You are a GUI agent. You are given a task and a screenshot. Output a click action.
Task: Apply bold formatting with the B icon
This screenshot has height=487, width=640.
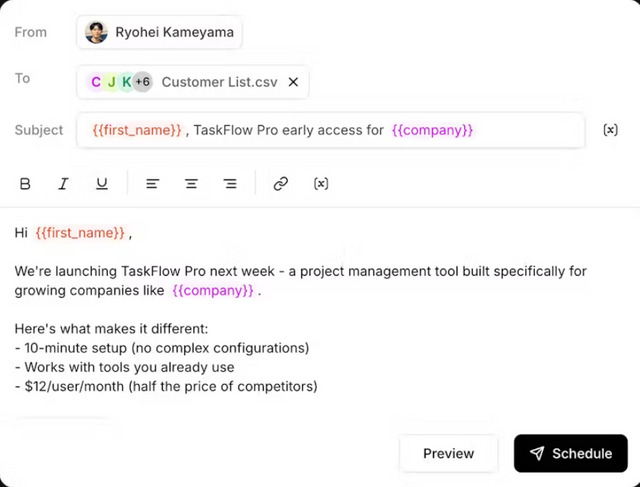point(25,184)
